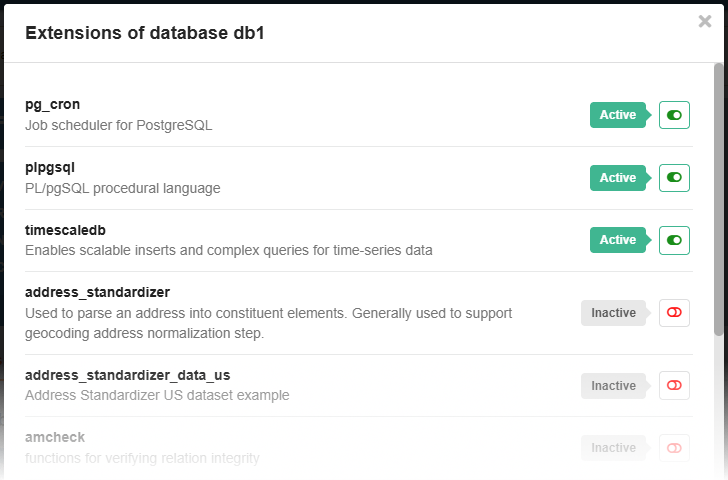Close the extensions dialog with X

pos(705,22)
